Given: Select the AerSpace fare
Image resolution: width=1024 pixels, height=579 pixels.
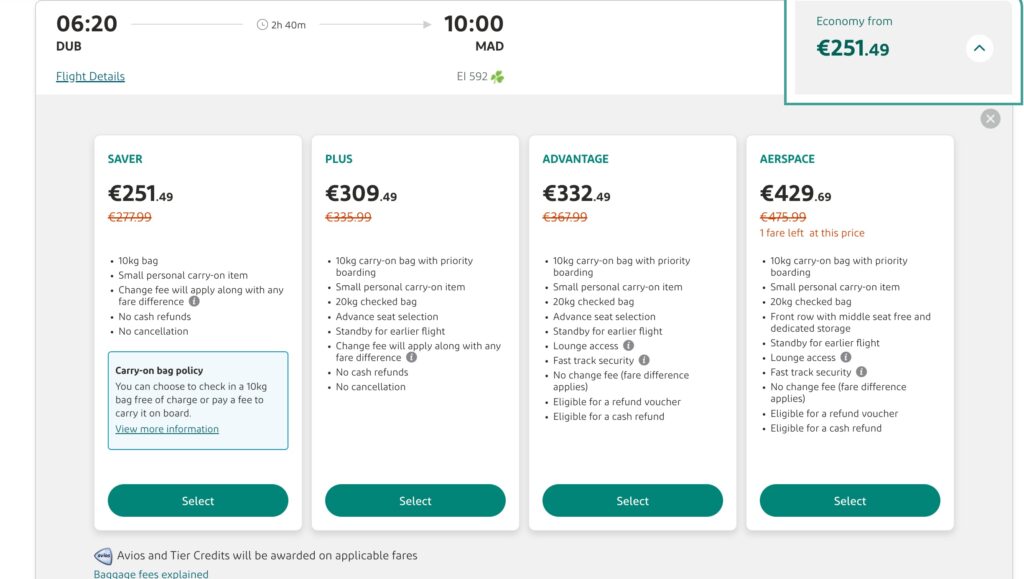Looking at the screenshot, I should [850, 501].
